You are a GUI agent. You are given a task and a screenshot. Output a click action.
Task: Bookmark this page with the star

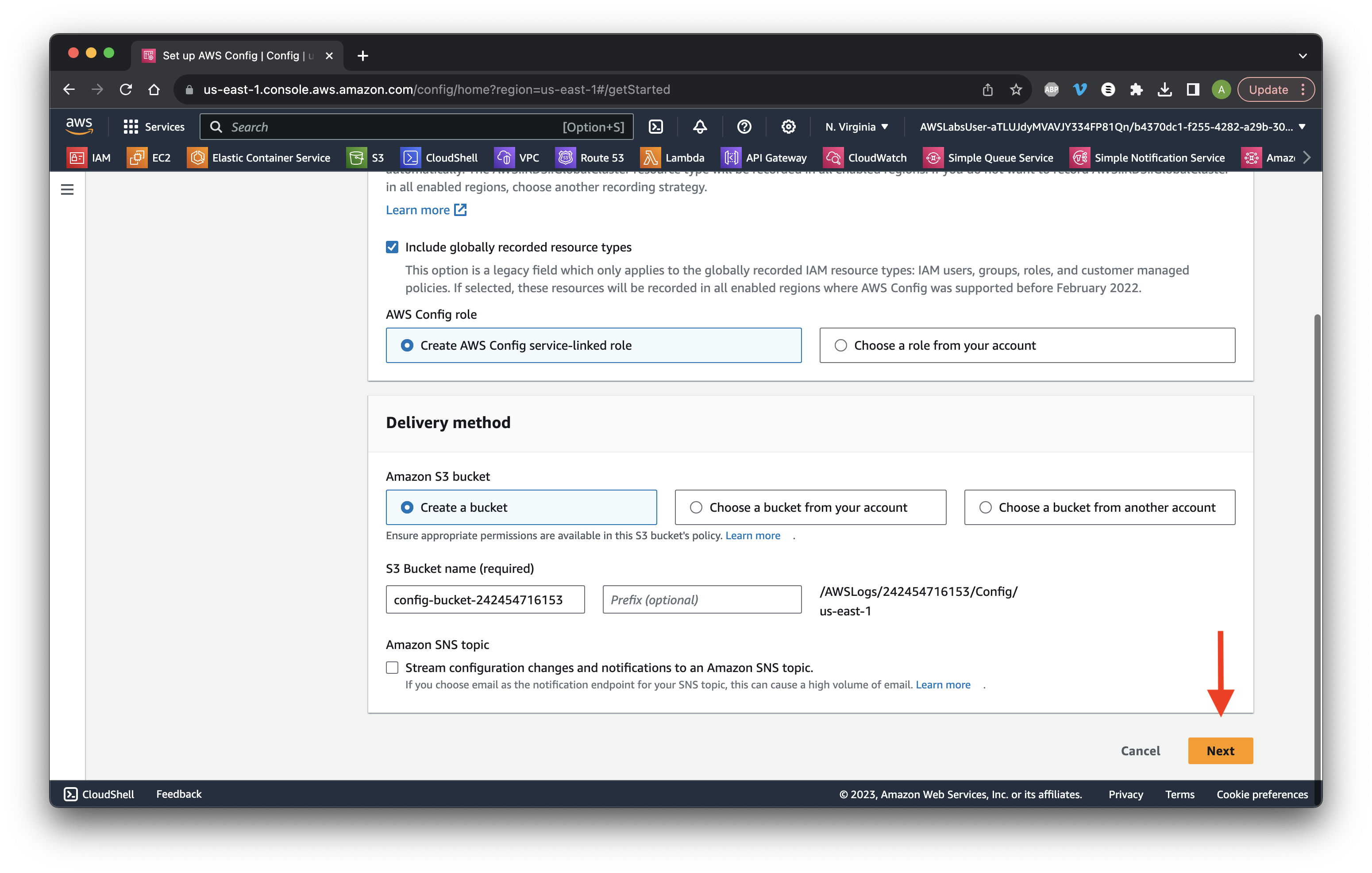1016,89
